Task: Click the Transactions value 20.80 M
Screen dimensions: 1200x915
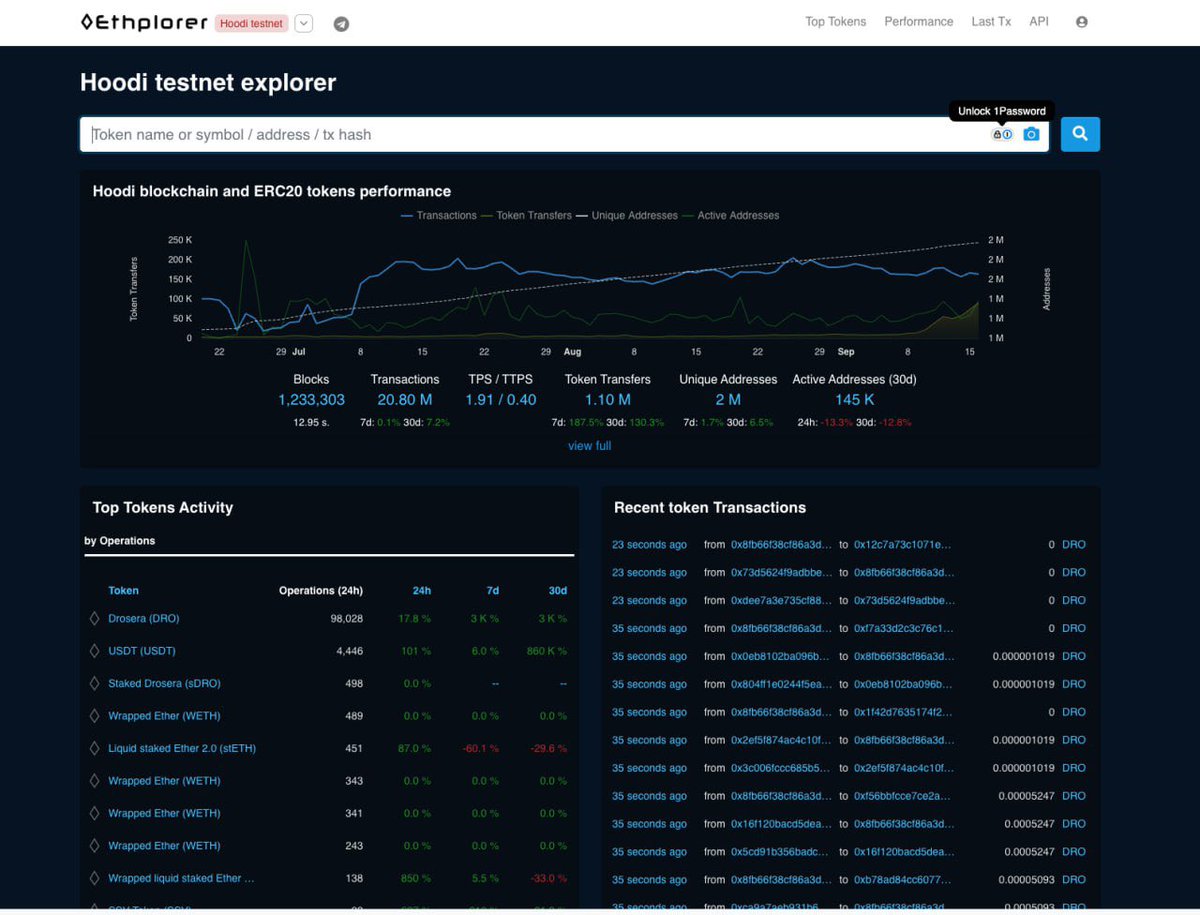Action: click(x=405, y=400)
